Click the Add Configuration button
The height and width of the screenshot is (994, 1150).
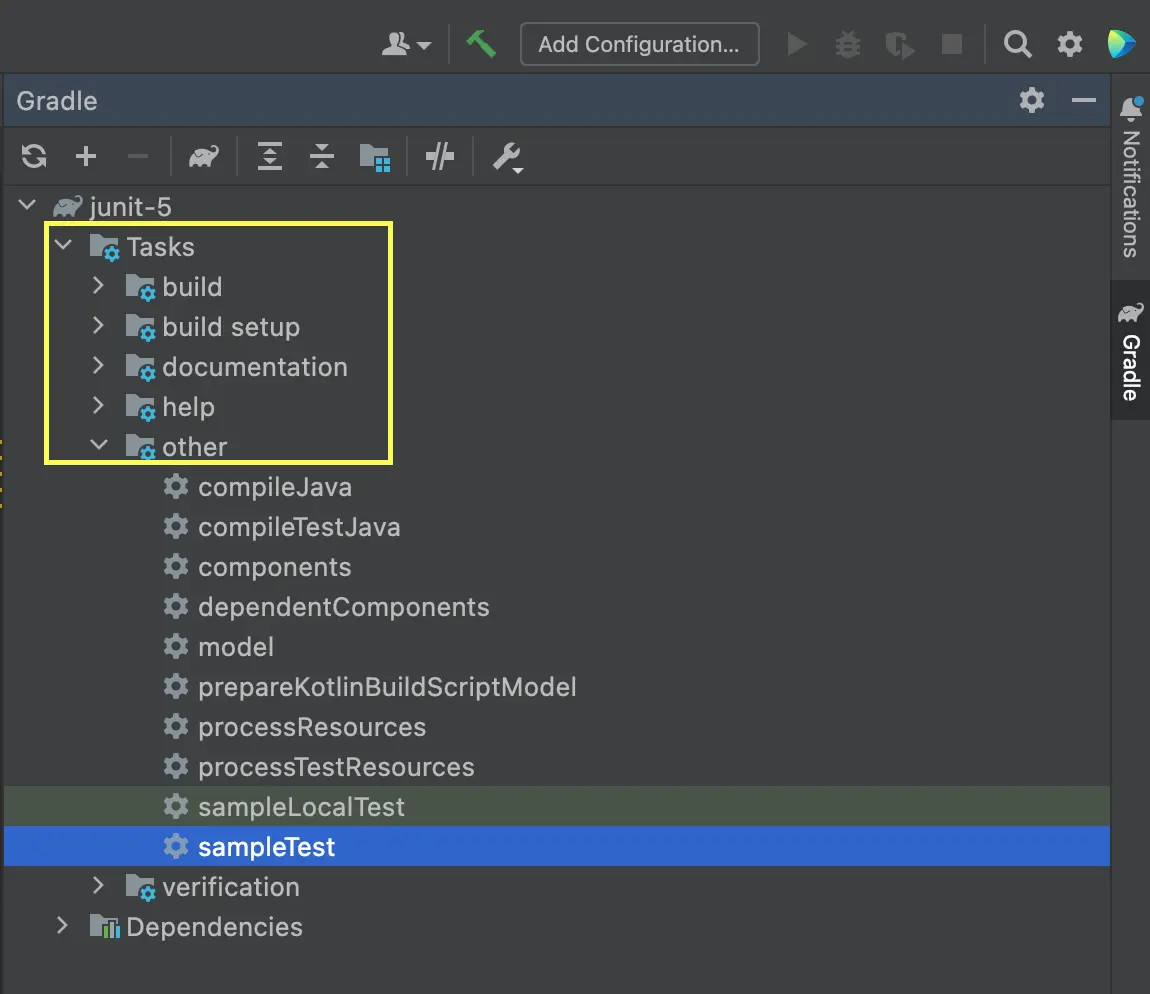639,44
